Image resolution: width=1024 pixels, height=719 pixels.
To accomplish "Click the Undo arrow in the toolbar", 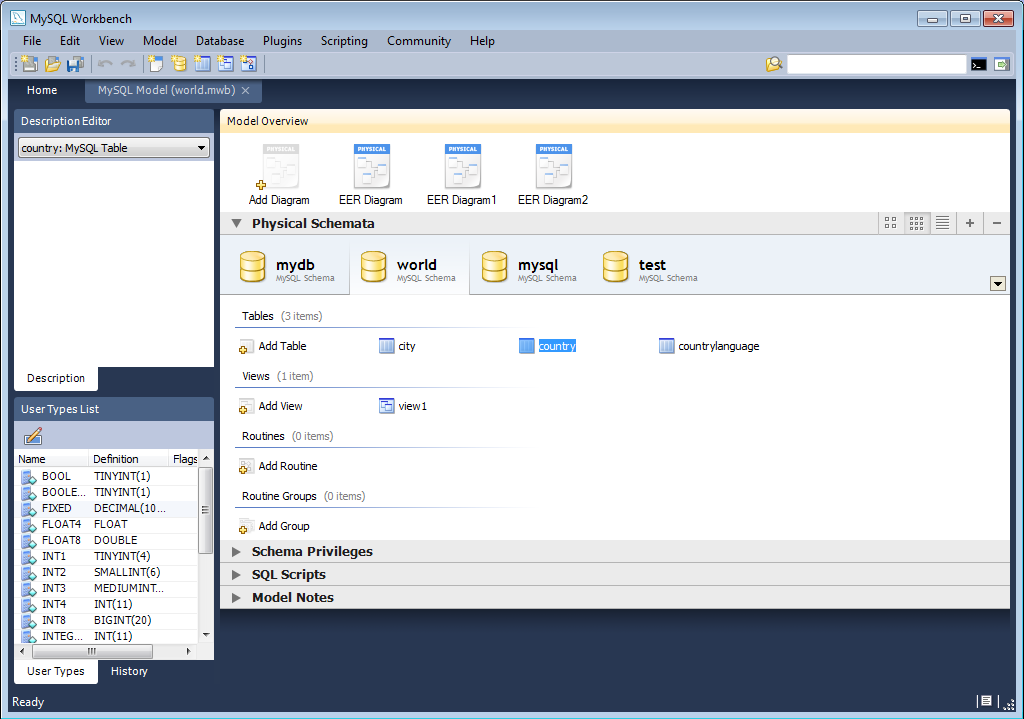I will click(x=105, y=63).
